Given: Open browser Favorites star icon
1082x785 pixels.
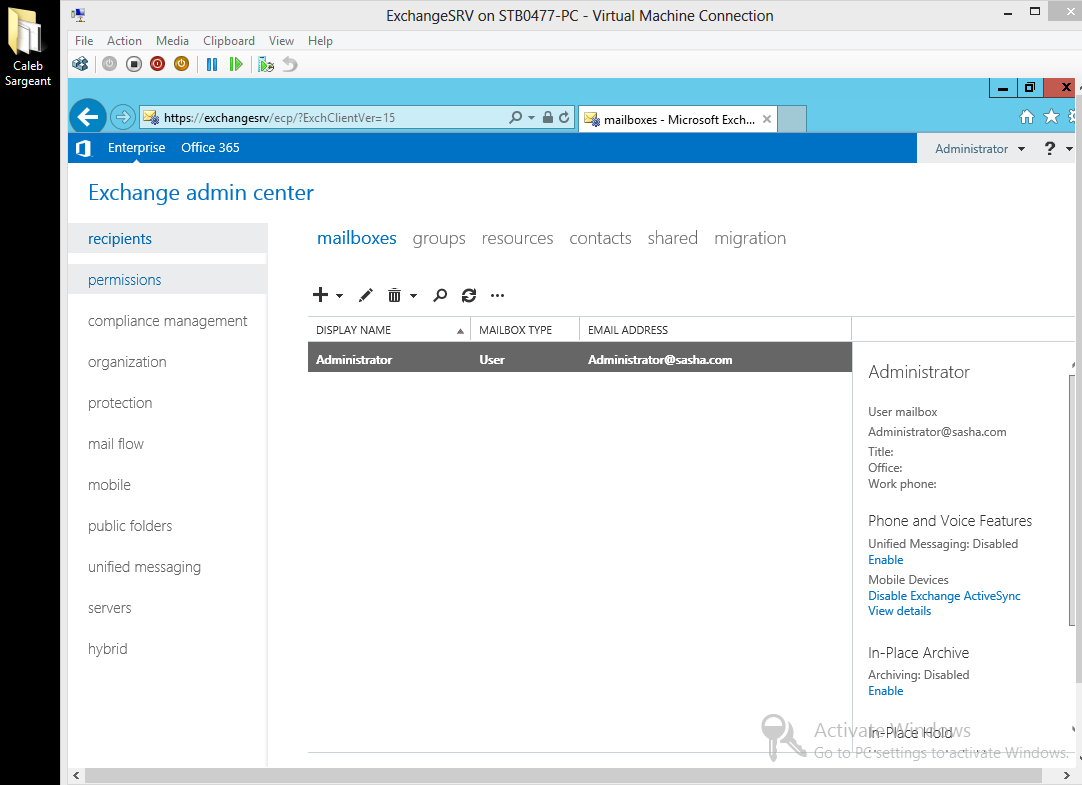Looking at the screenshot, I should pos(1051,117).
